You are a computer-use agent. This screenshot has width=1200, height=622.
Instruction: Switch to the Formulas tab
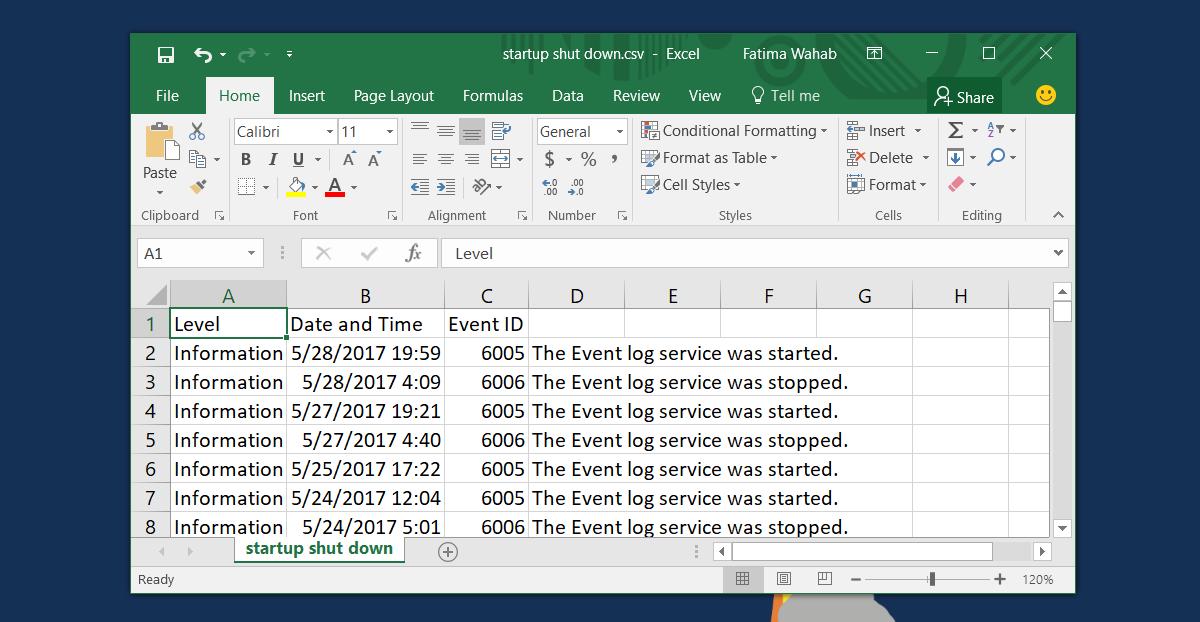493,96
